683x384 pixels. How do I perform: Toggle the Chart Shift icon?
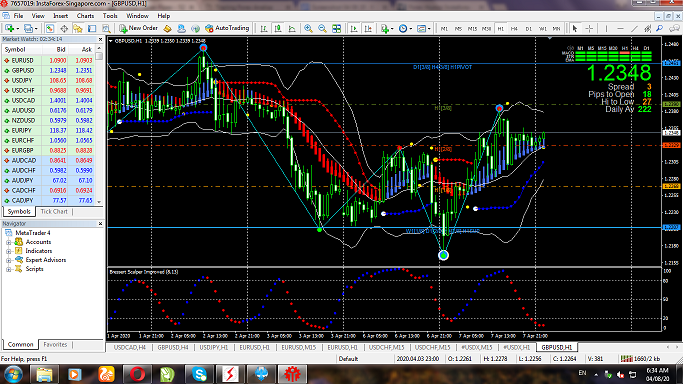368,28
